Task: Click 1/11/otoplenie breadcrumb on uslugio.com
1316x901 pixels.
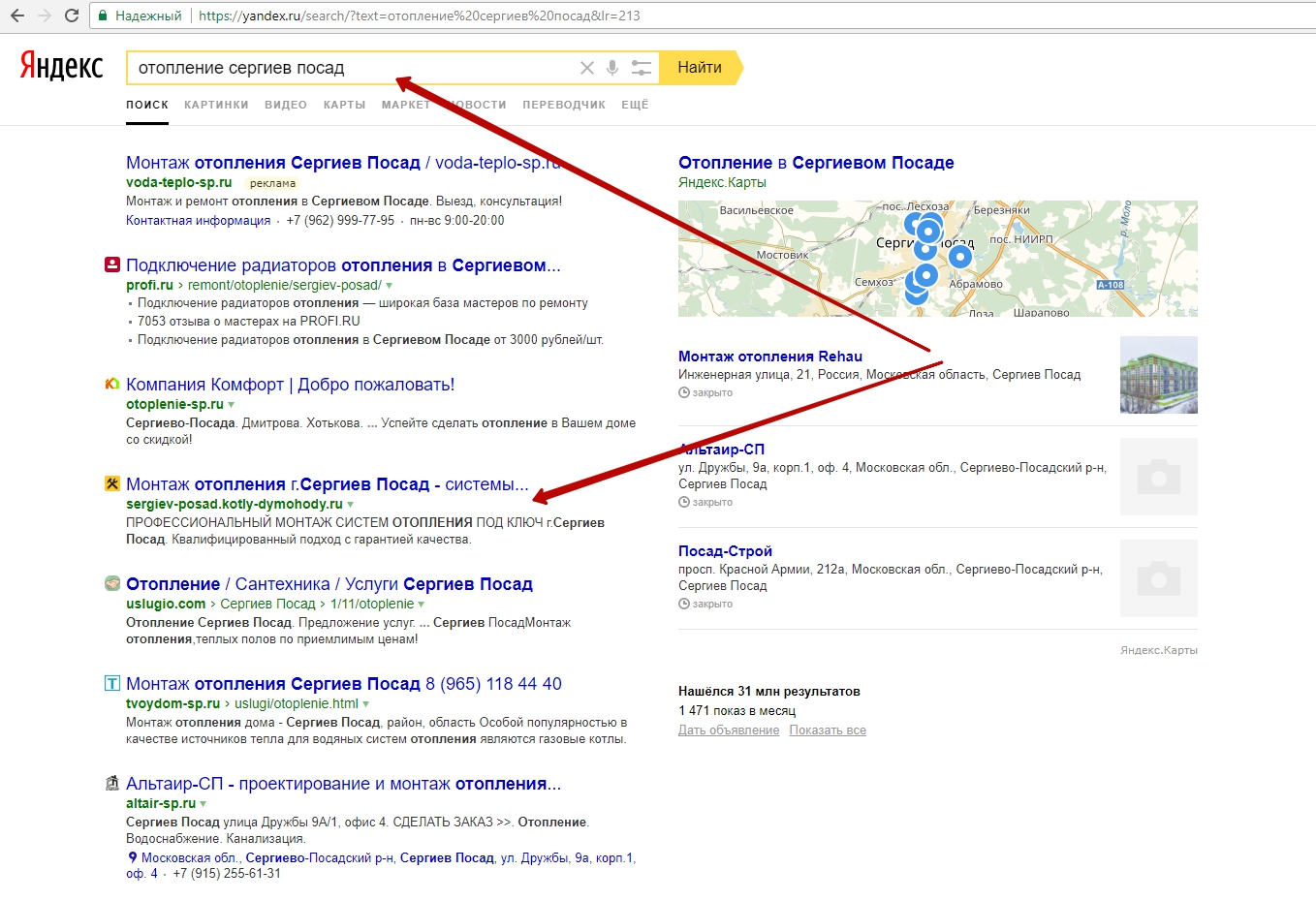Action: 372,605
